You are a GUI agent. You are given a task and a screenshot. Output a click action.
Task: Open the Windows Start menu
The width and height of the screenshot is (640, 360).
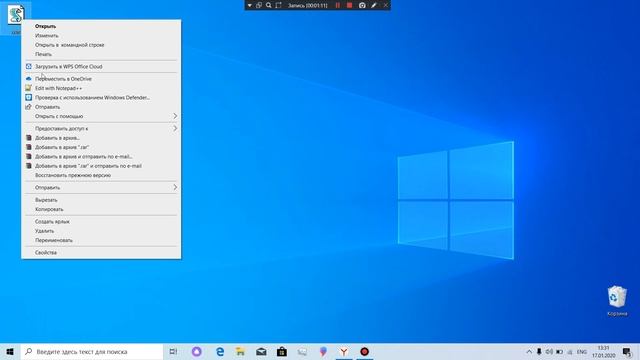tap(10, 351)
